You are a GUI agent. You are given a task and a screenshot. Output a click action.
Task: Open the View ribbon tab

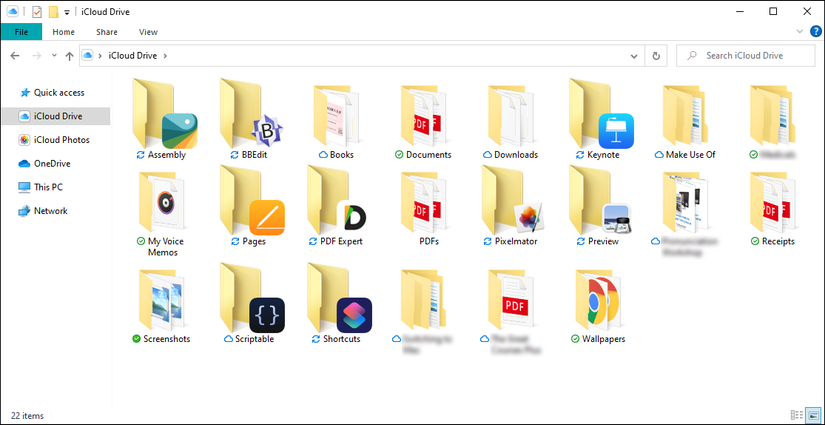tap(148, 32)
